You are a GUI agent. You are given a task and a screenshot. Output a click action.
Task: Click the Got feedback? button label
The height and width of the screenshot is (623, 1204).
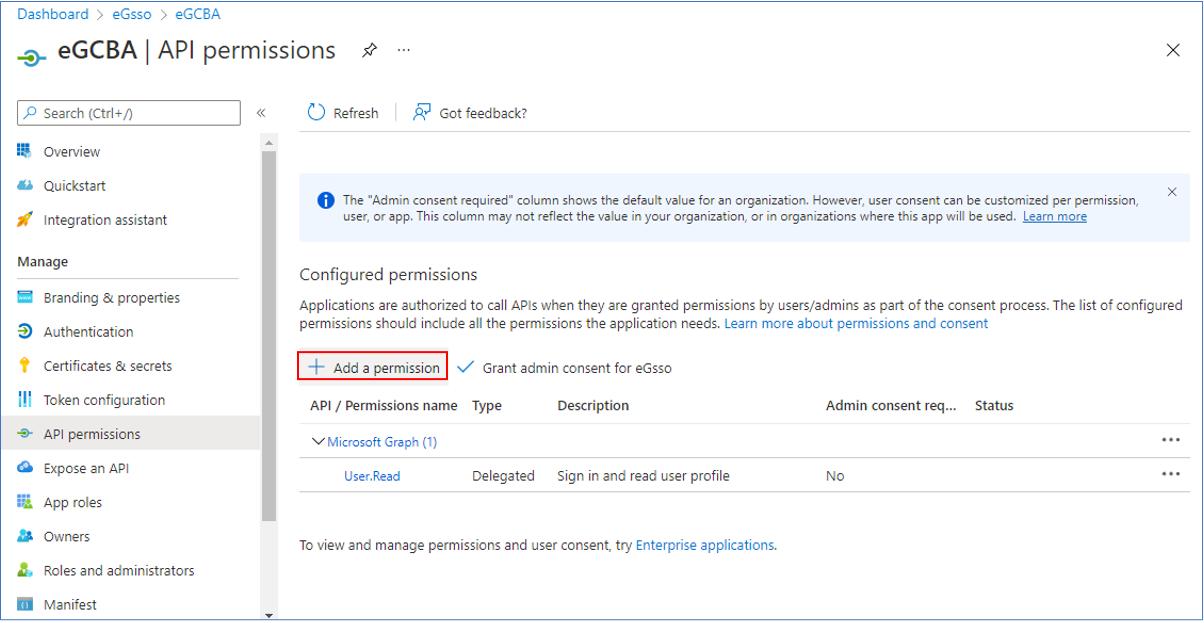pos(483,113)
